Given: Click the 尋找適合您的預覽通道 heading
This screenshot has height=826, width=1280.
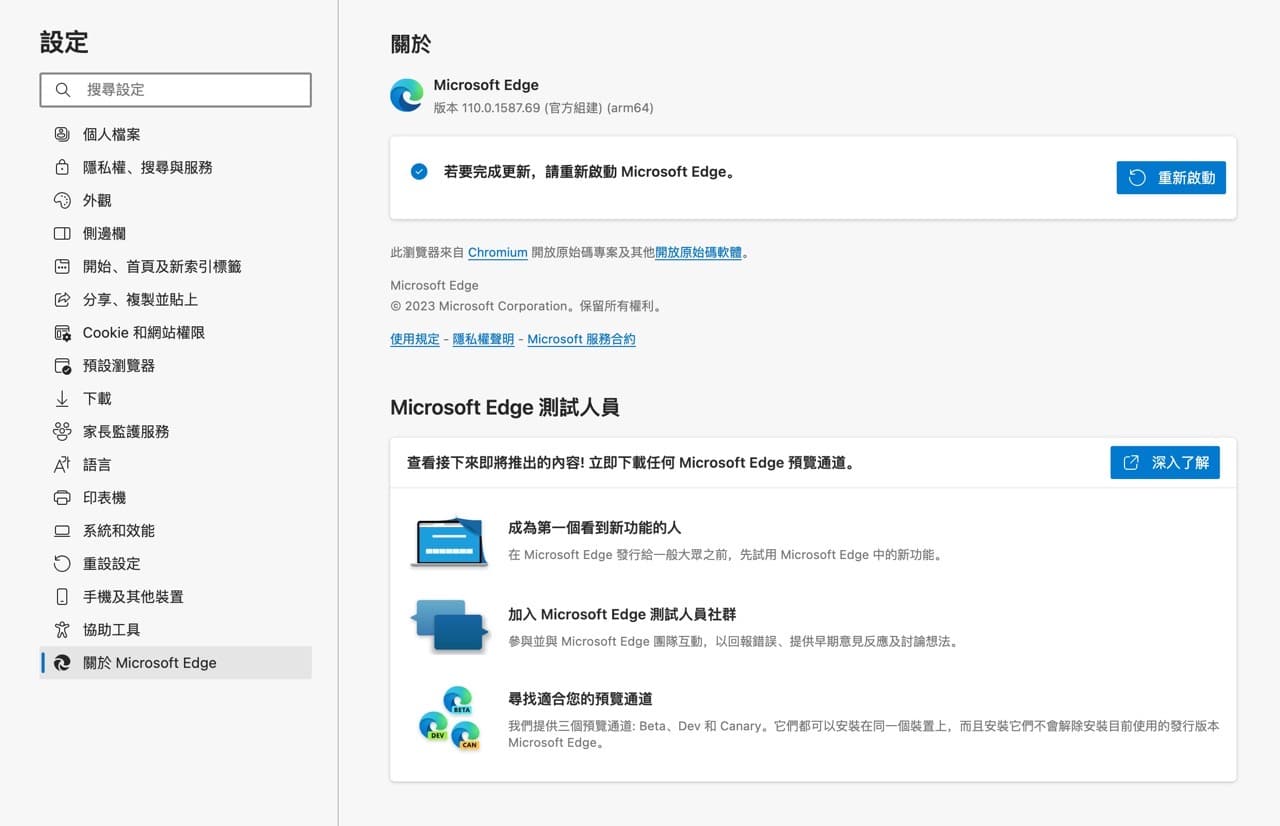Looking at the screenshot, I should [580, 698].
